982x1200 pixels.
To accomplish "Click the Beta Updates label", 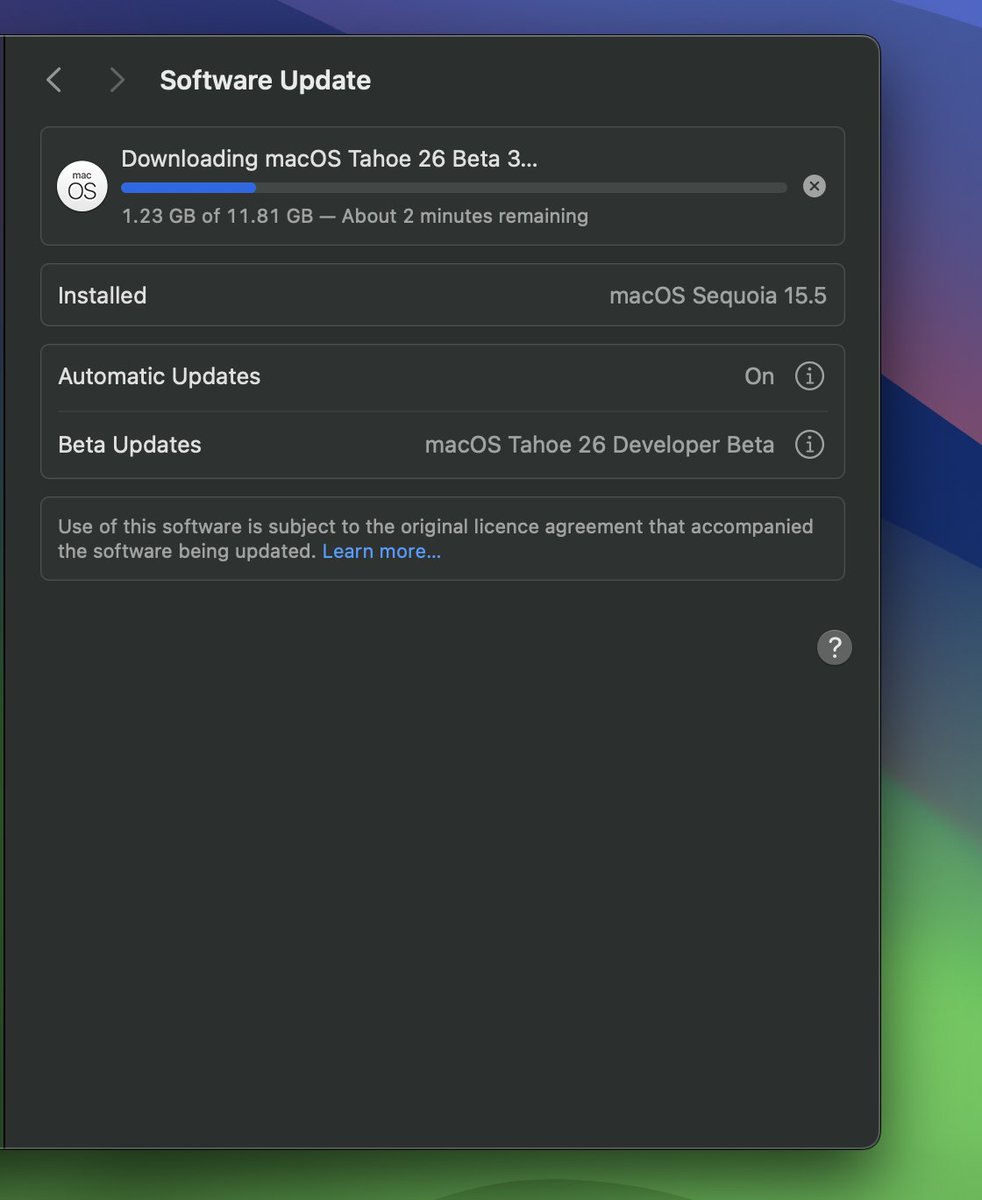I will pos(129,444).
